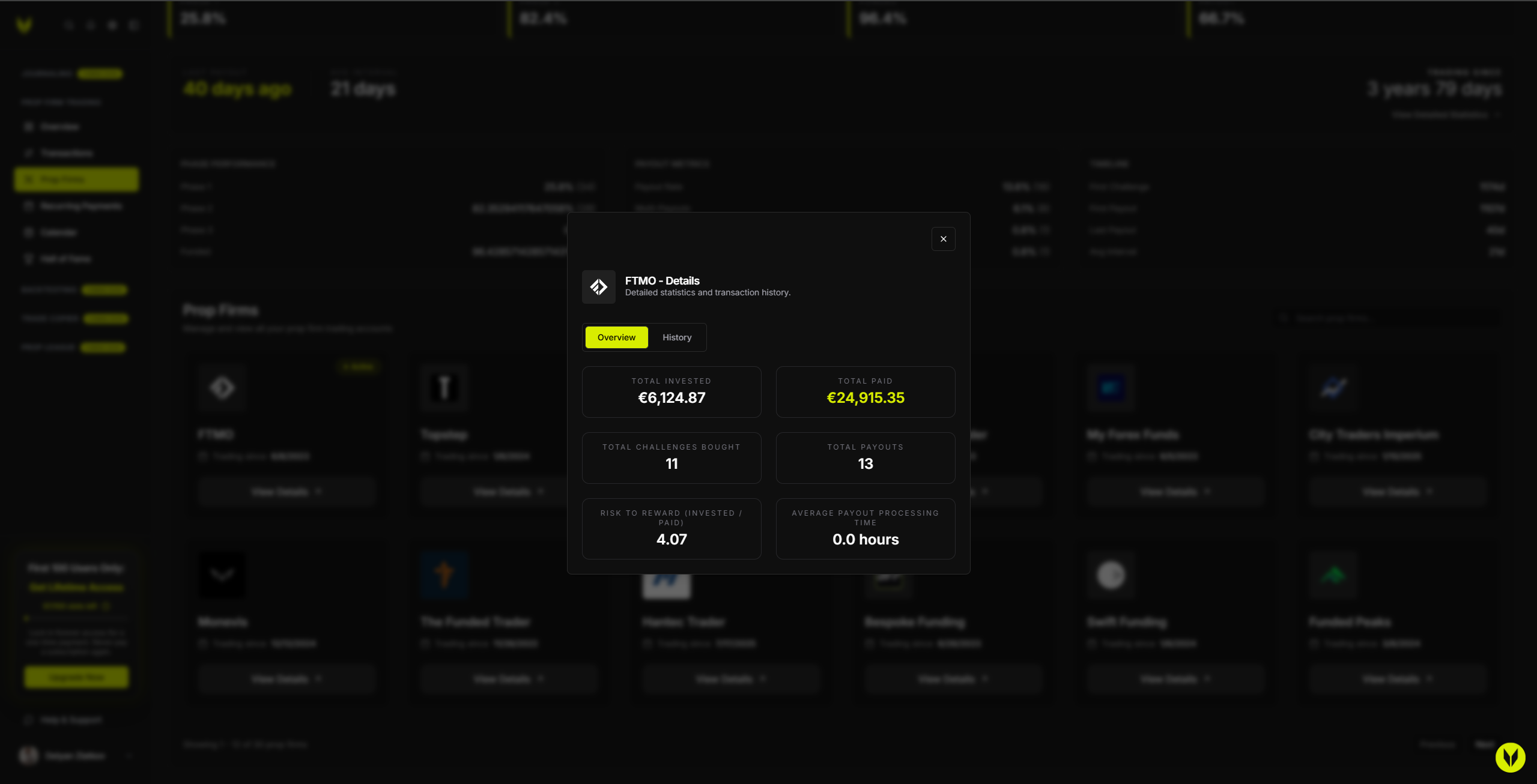Open the floating chat widget button

pyautogui.click(x=1510, y=758)
